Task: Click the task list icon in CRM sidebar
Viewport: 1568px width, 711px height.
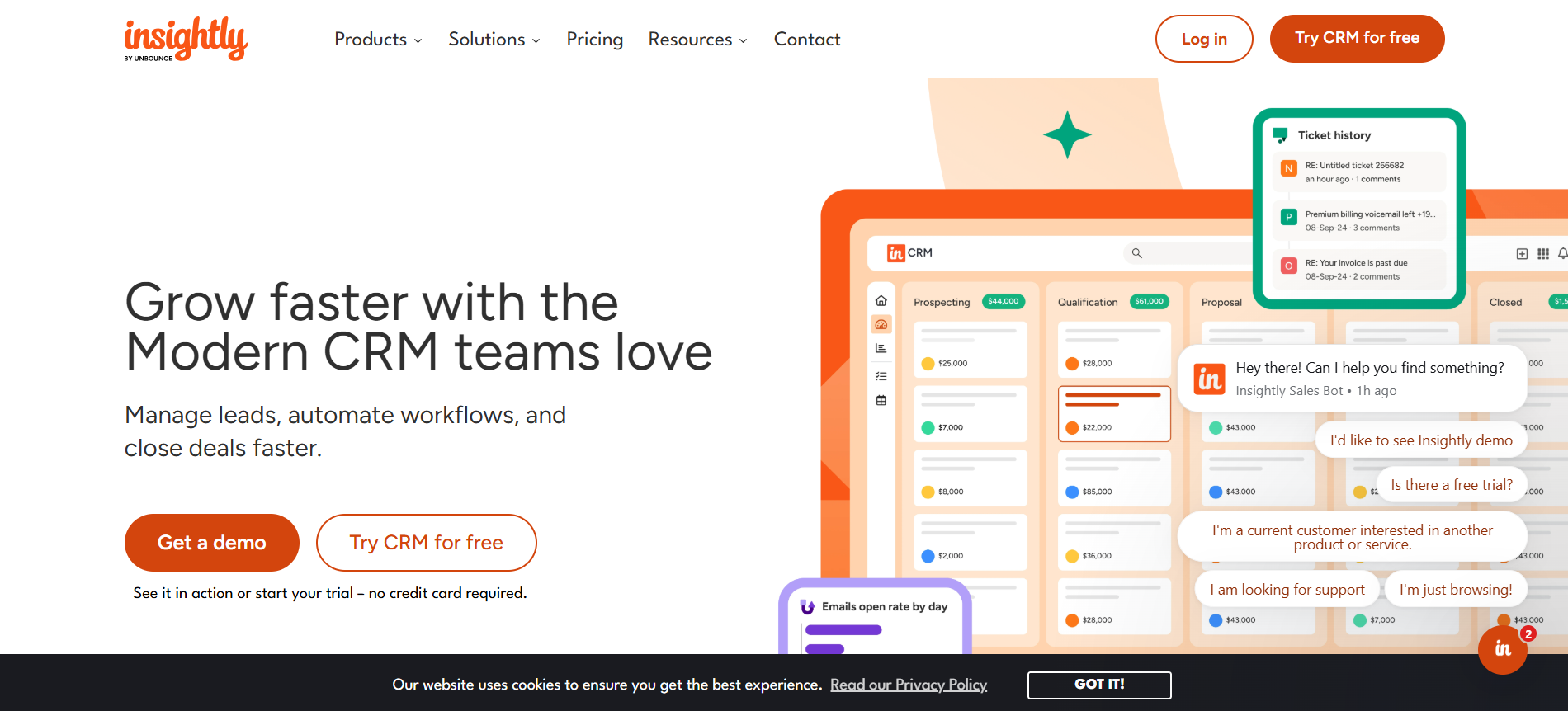Action: (881, 376)
